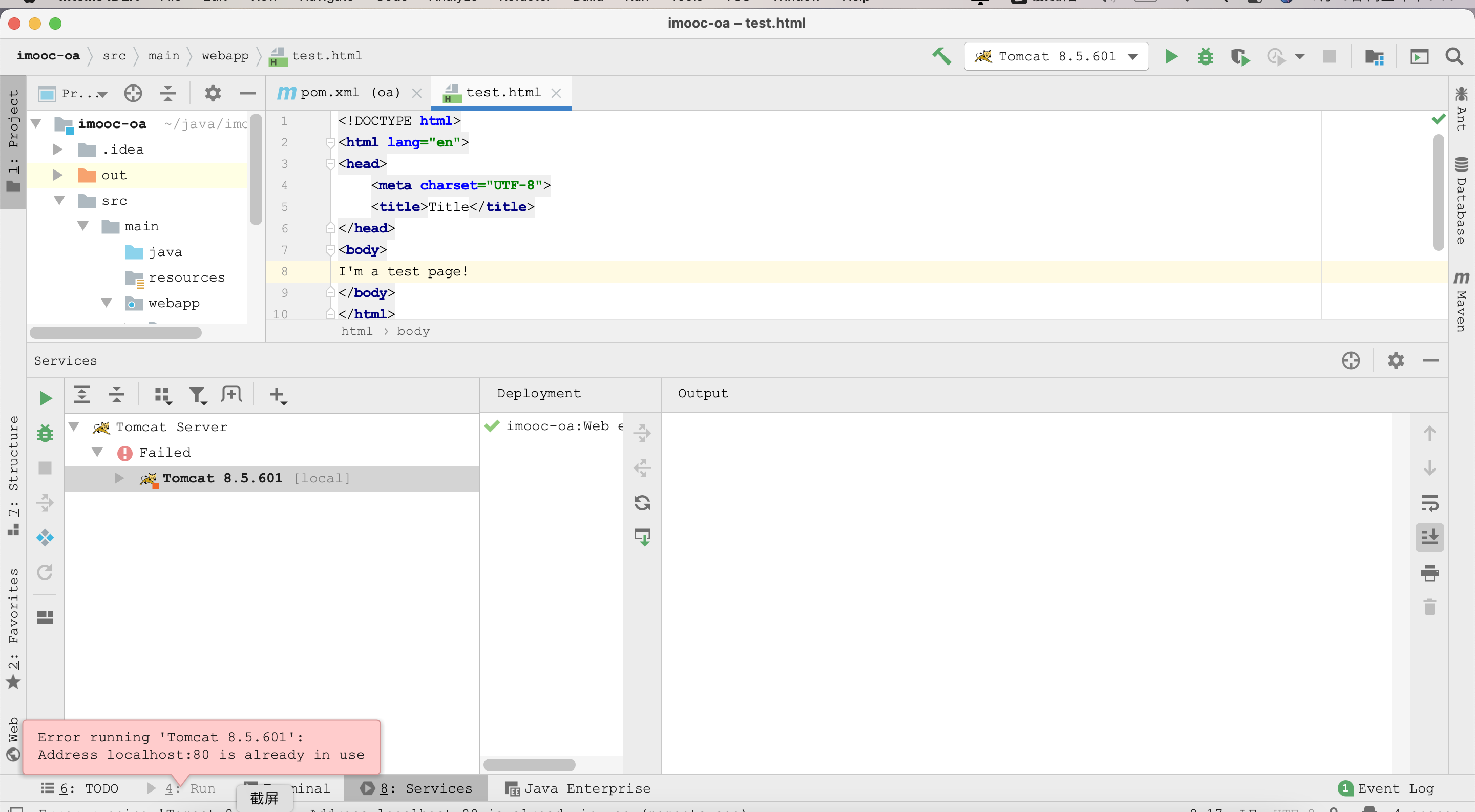The width and height of the screenshot is (1475, 812).
Task: Open the Java Enterprise tool window
Action: (577, 788)
